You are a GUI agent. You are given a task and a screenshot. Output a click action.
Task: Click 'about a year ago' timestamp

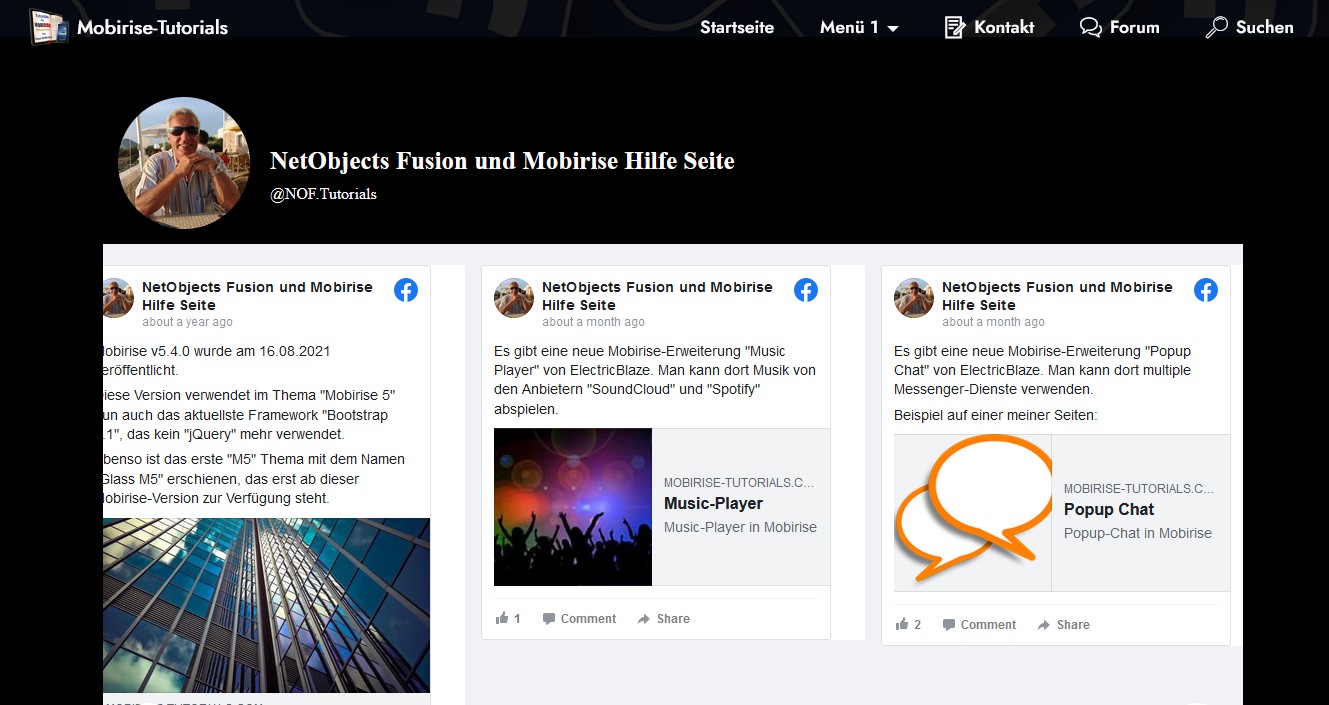187,322
